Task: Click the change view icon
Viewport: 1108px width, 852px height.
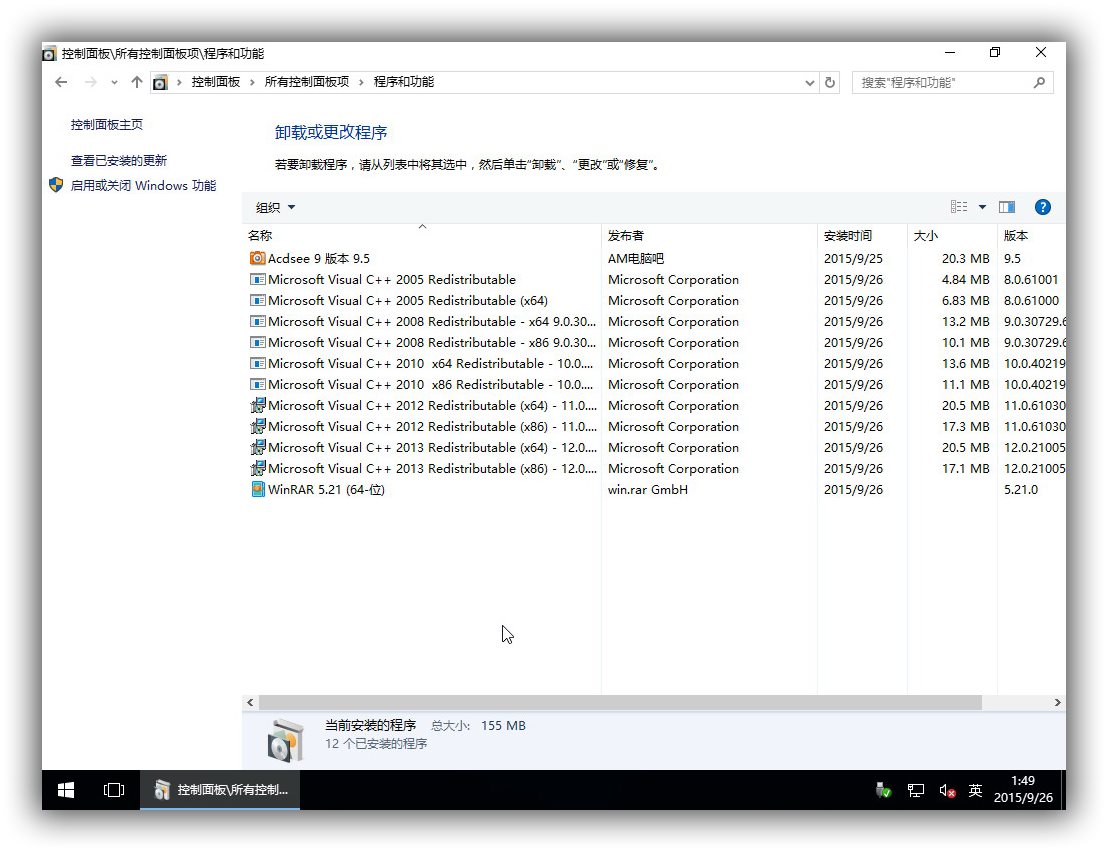Action: pos(959,206)
